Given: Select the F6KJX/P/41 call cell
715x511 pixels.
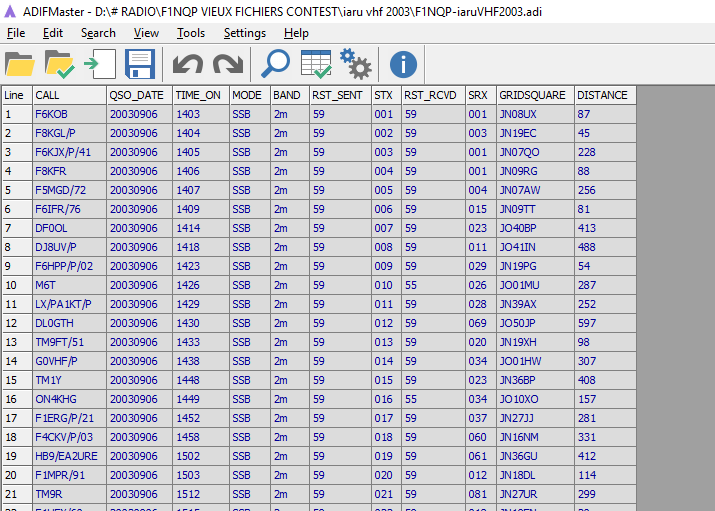Looking at the screenshot, I should (x=69, y=152).
